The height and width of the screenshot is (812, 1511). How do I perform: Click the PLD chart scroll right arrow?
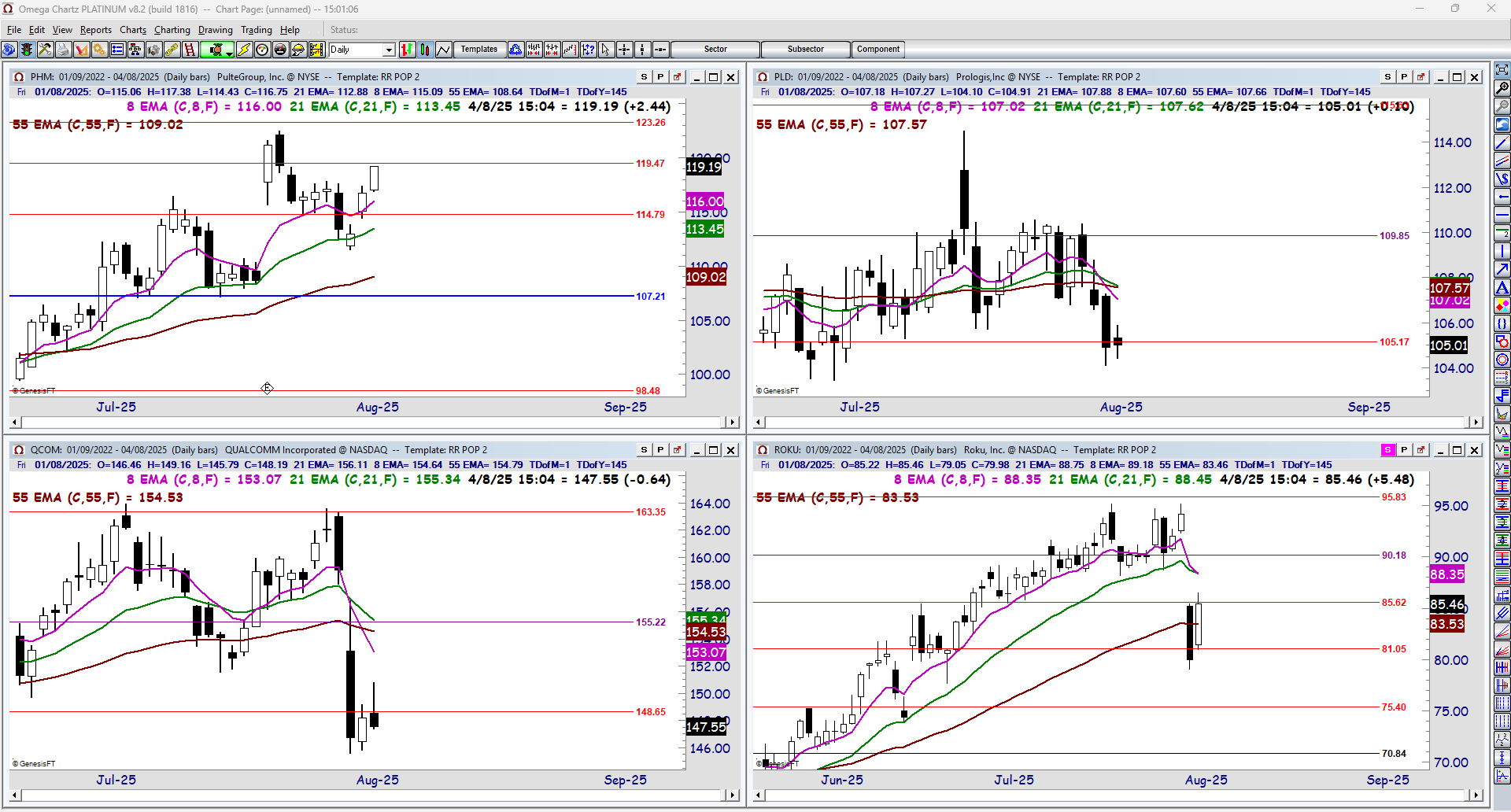(1476, 423)
